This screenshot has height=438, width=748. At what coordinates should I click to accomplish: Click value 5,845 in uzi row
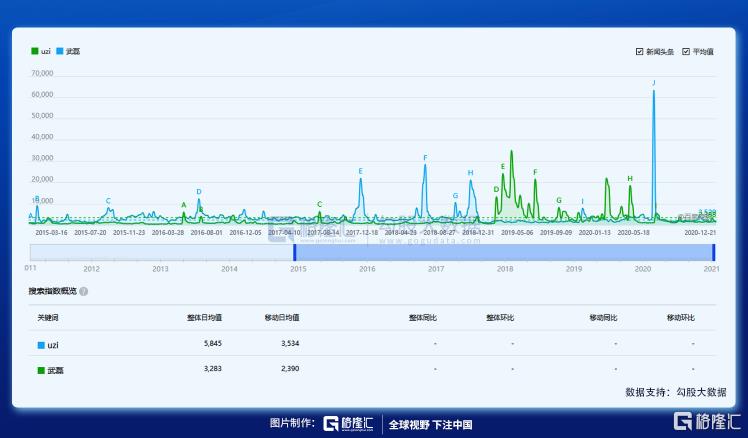click(213, 343)
